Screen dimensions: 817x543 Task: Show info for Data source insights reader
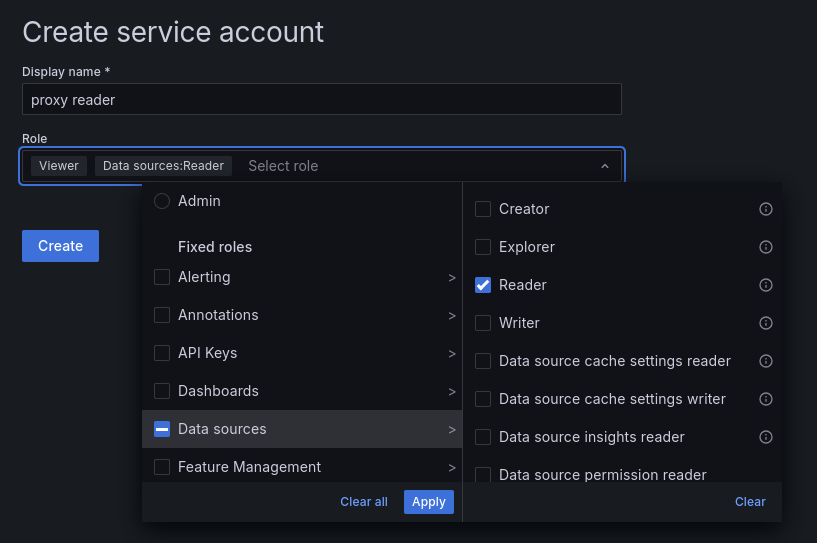click(765, 437)
